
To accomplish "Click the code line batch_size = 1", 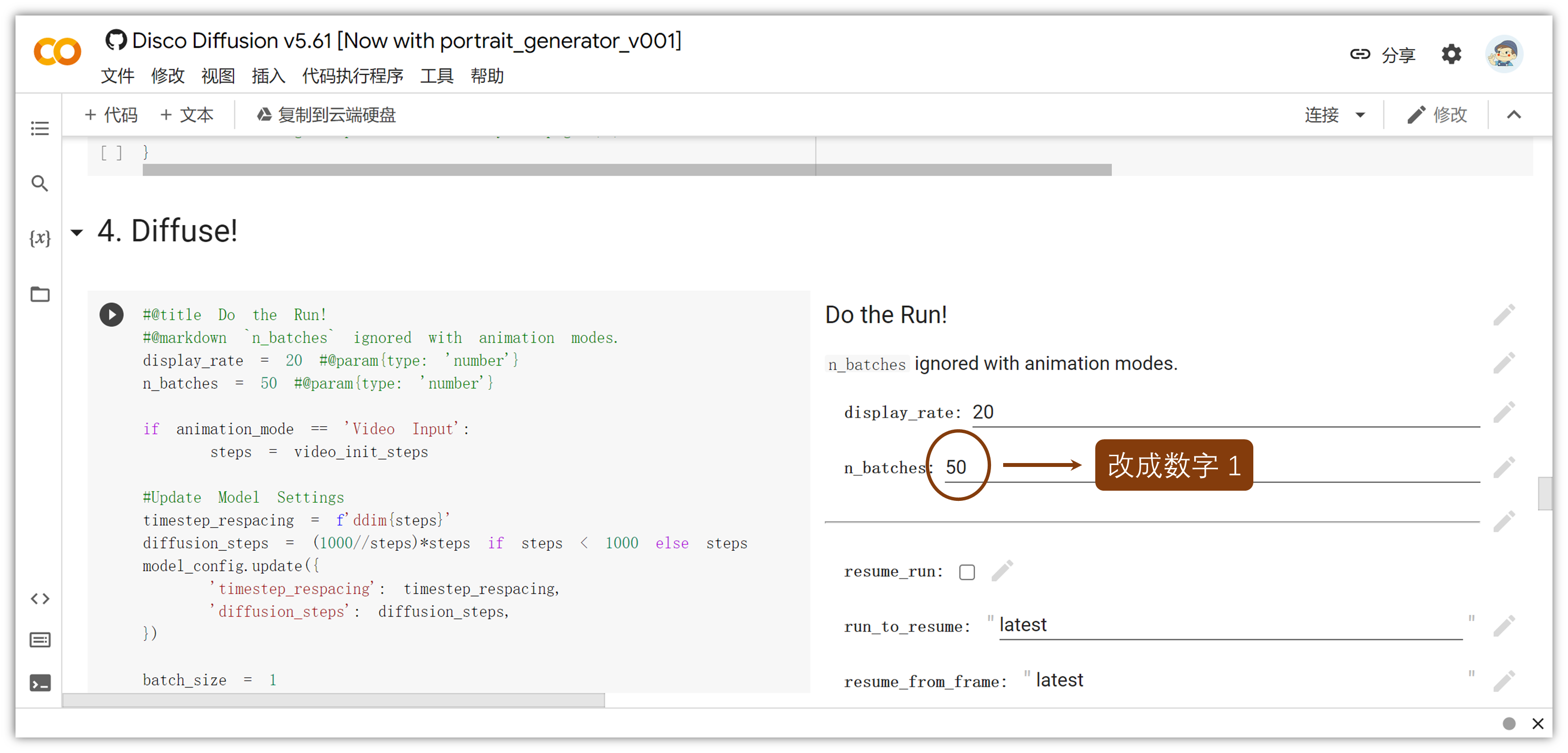I will pyautogui.click(x=209, y=680).
